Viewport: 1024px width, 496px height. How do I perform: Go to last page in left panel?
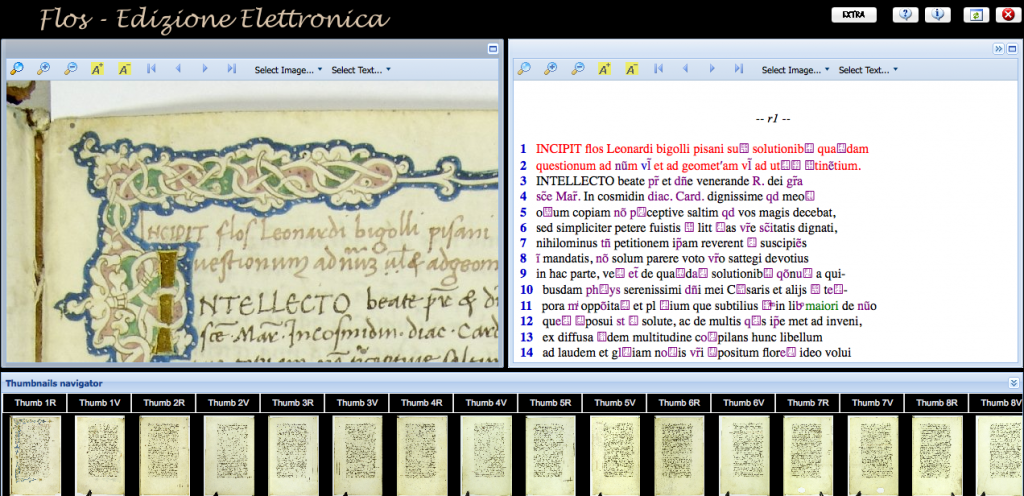pyautogui.click(x=231, y=69)
